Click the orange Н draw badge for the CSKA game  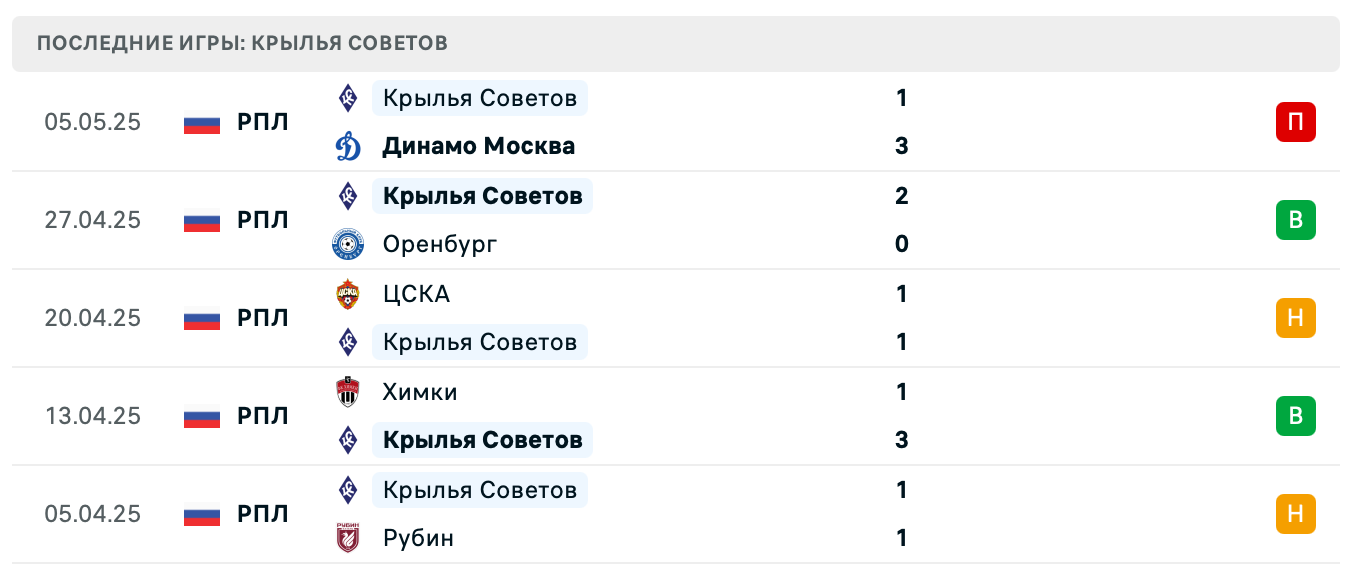click(x=1297, y=318)
